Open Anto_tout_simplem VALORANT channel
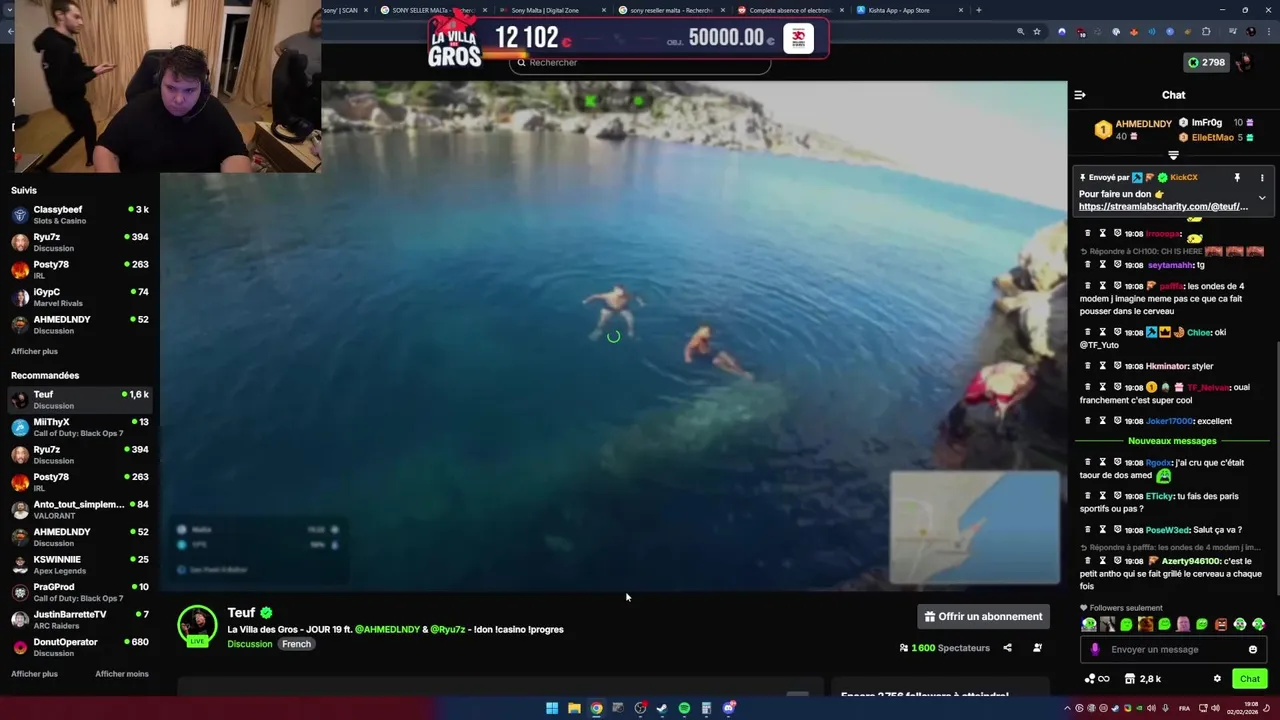The height and width of the screenshot is (720, 1280). 80,509
